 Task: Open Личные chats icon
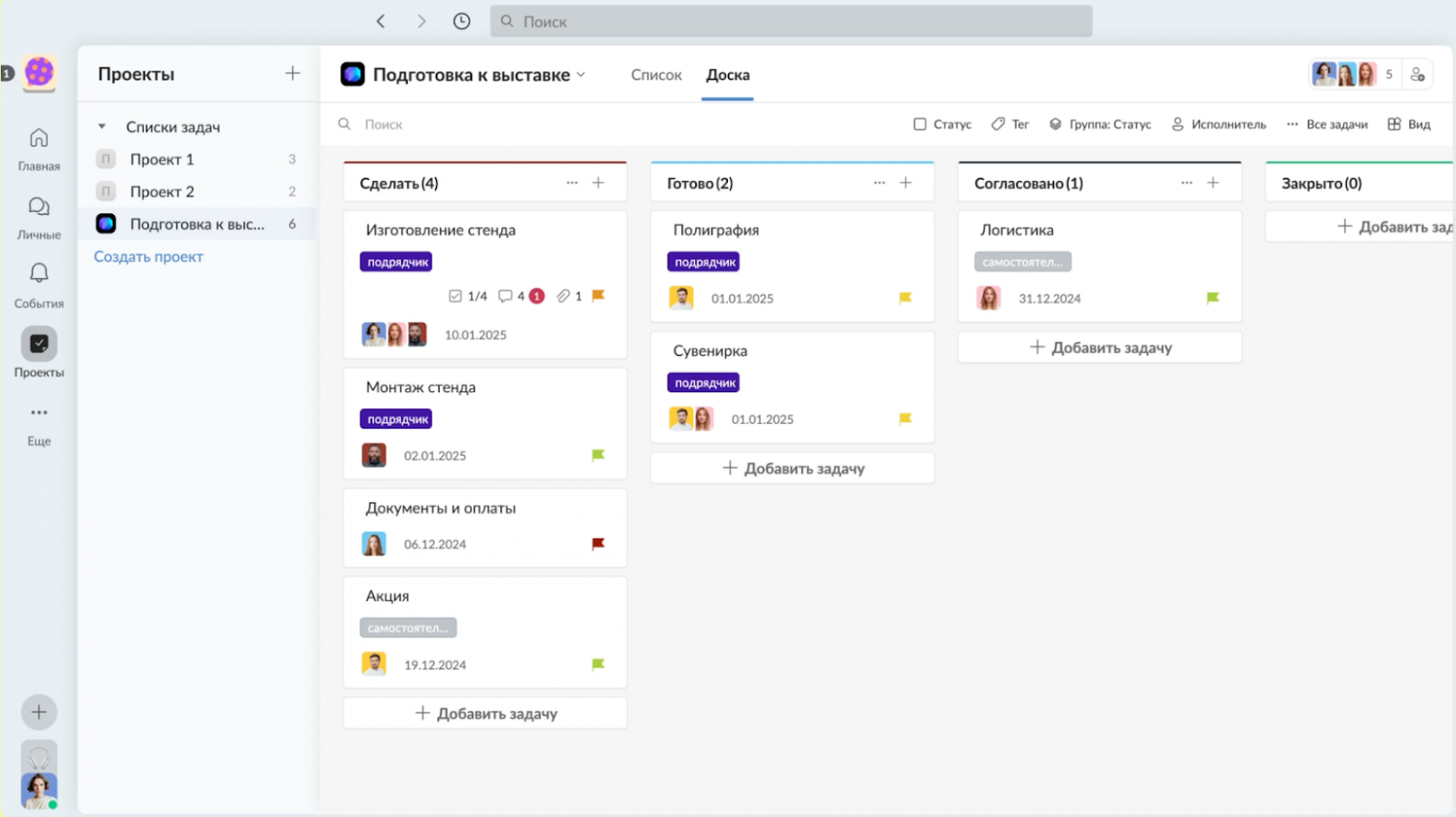(x=38, y=206)
